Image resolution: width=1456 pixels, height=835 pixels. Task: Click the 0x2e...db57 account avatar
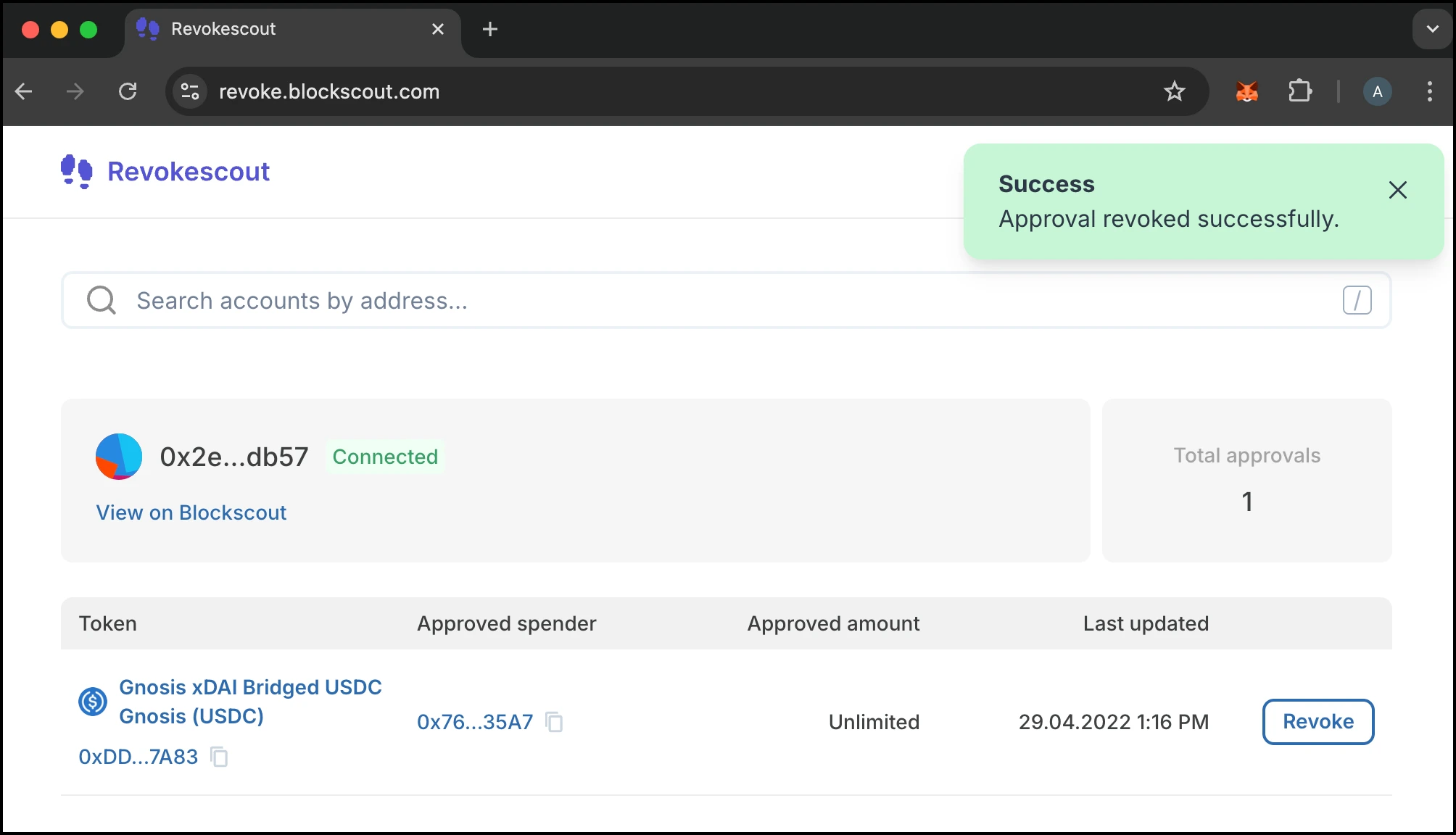119,457
